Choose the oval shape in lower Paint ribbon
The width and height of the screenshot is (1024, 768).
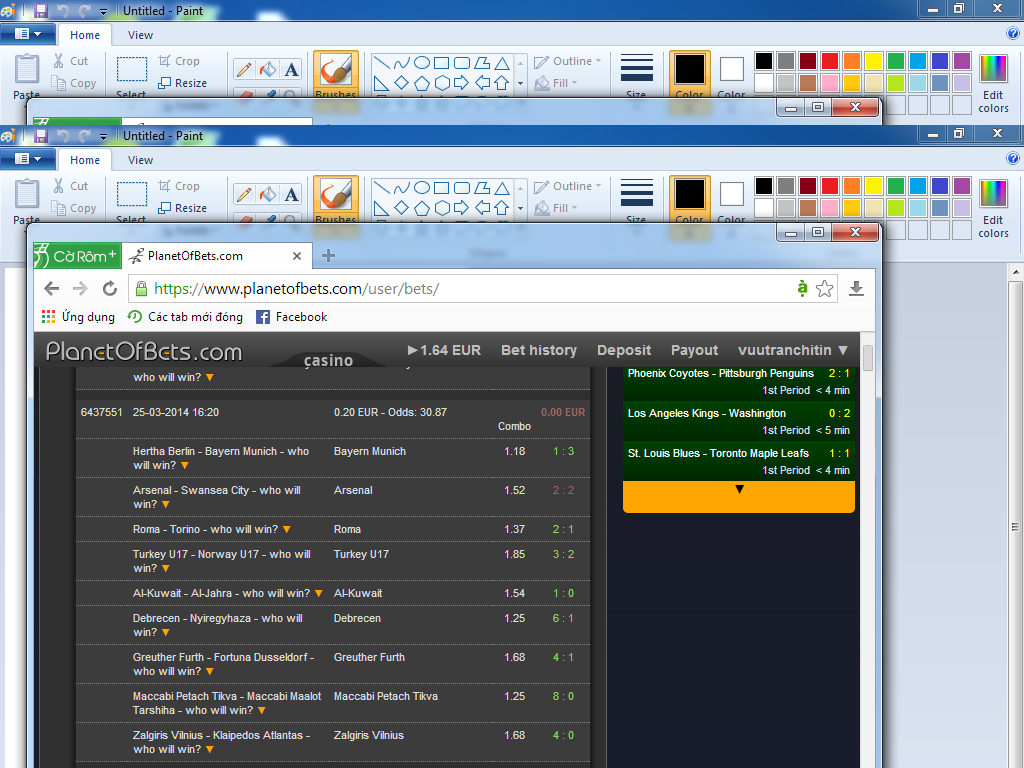click(x=422, y=188)
